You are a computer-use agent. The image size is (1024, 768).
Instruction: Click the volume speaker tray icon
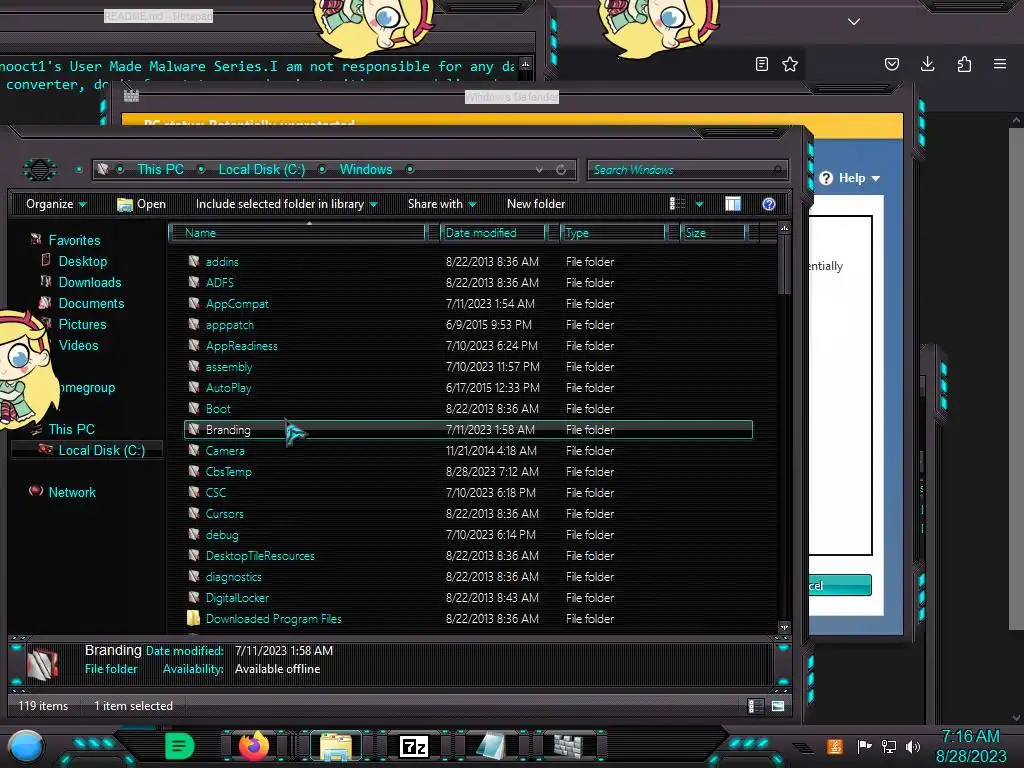pyautogui.click(x=913, y=746)
